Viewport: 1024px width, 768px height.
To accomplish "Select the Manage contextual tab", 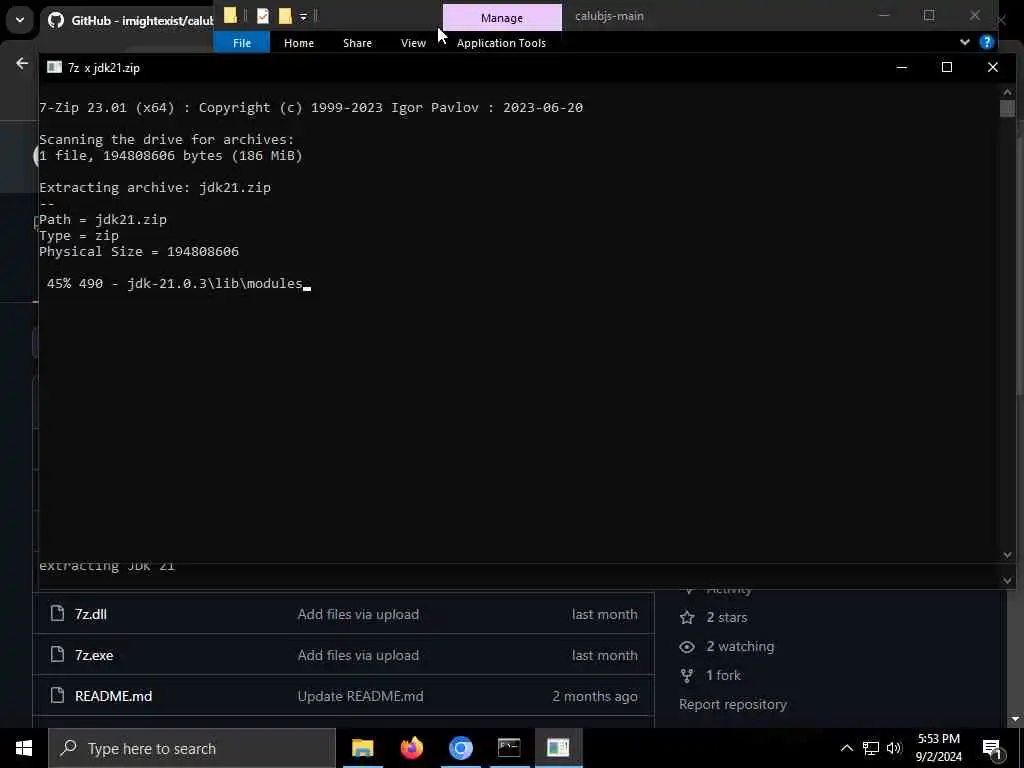I will pyautogui.click(x=502, y=18).
